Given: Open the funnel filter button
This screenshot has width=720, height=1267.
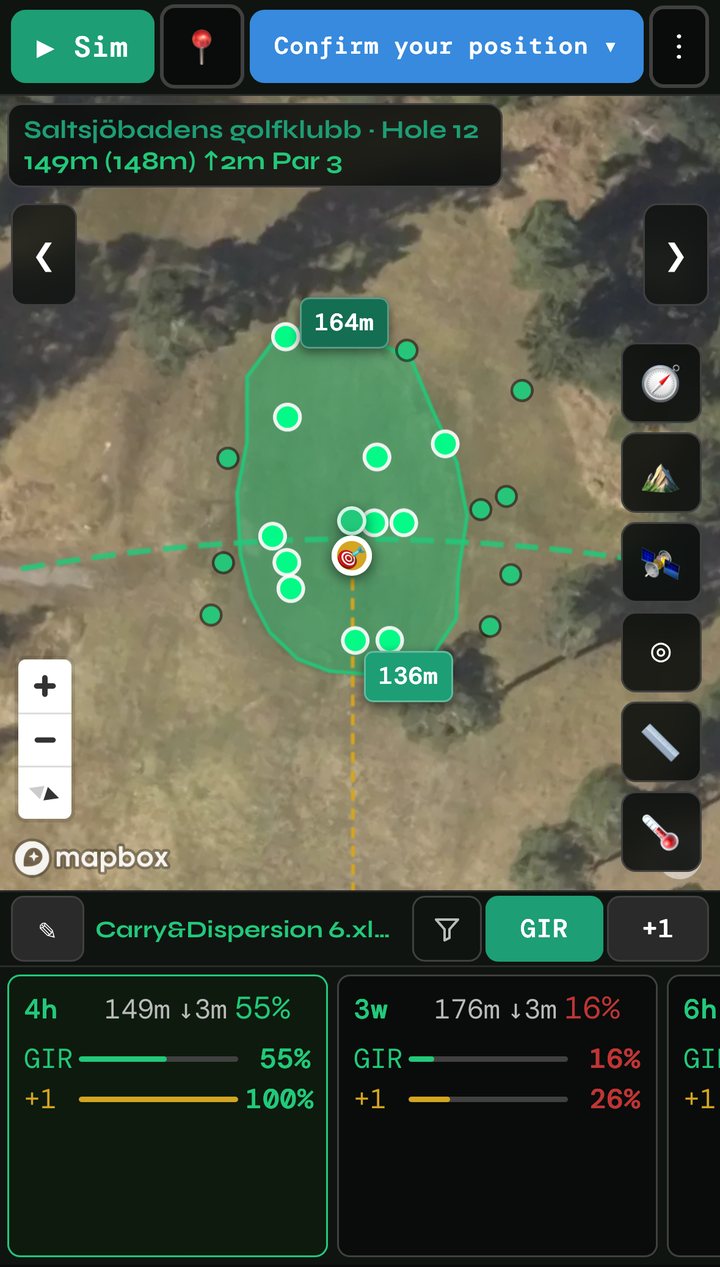Looking at the screenshot, I should pos(447,929).
